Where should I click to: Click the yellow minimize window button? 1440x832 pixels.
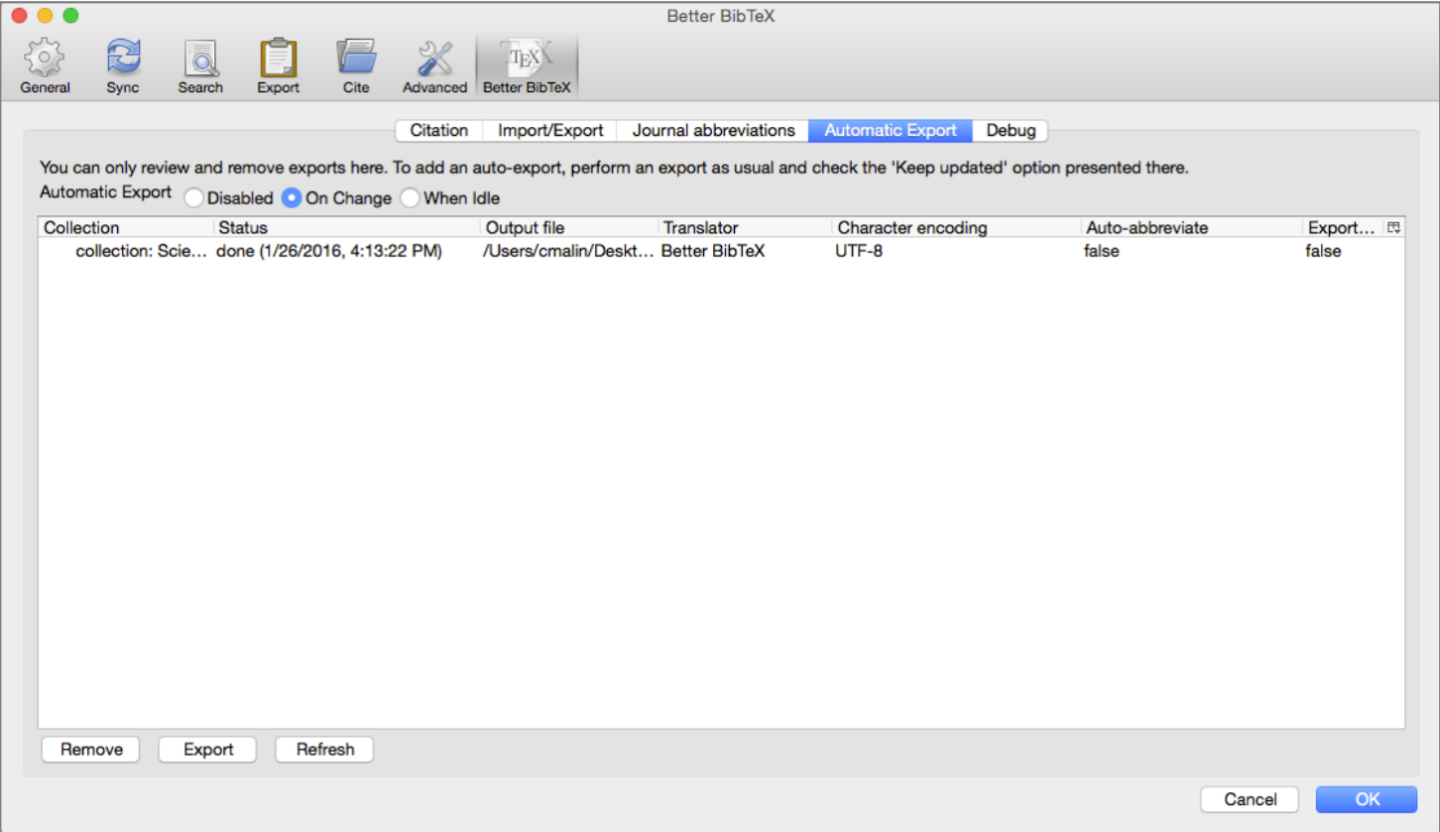click(x=44, y=16)
